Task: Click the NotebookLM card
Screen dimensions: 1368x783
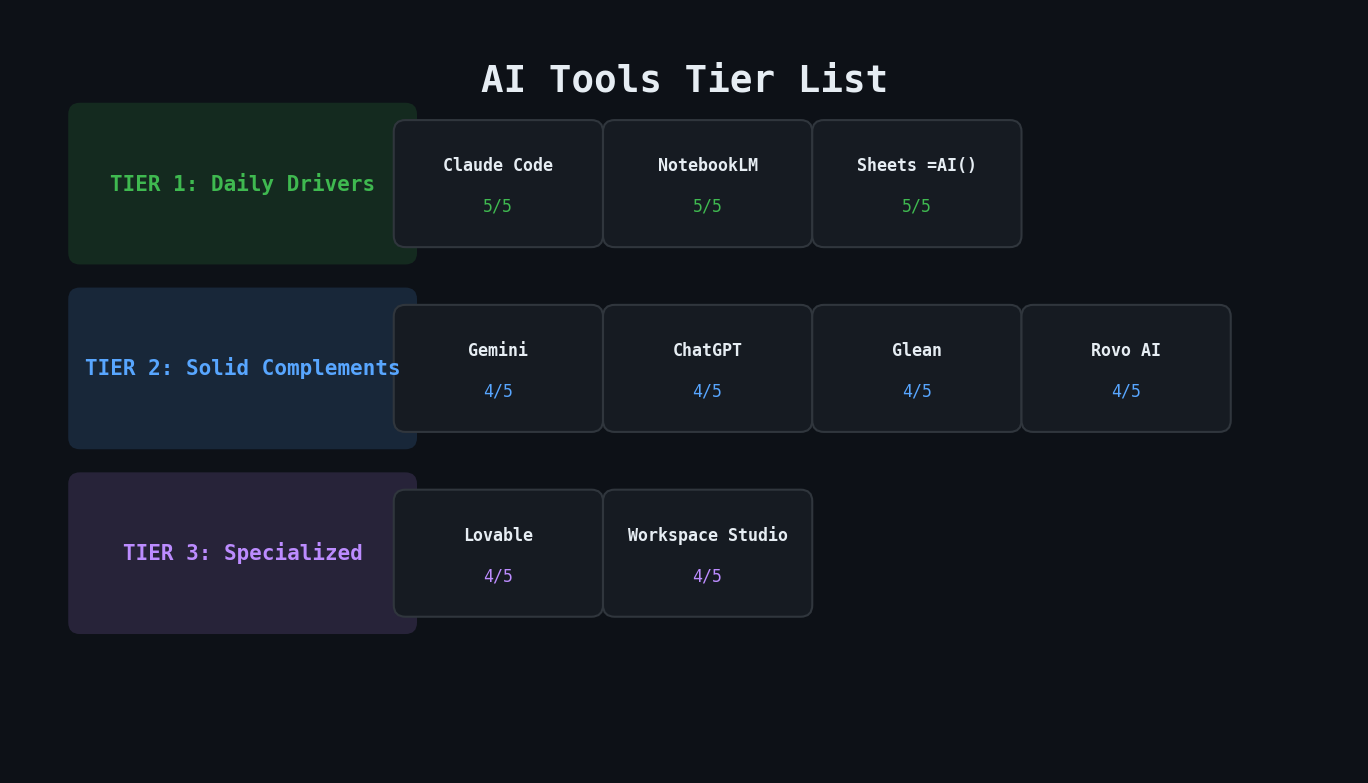Action: pyautogui.click(x=707, y=183)
